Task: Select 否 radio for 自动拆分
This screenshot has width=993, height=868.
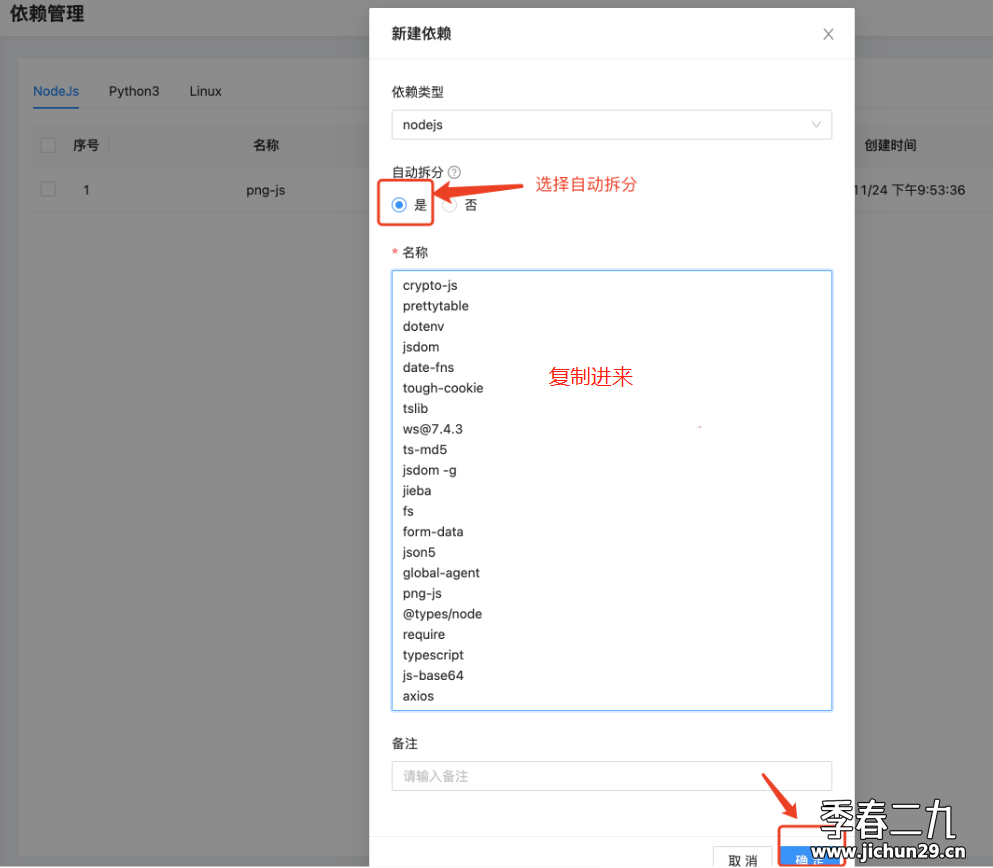Action: pyautogui.click(x=449, y=205)
